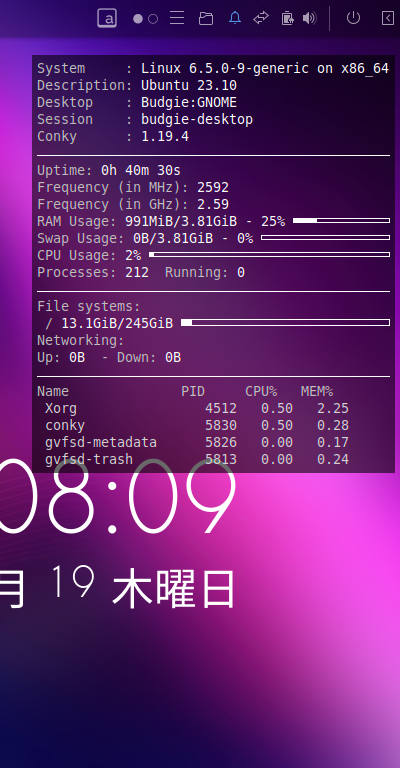This screenshot has width=400, height=768.
Task: Open the folder places indicator
Action: pos(206,19)
